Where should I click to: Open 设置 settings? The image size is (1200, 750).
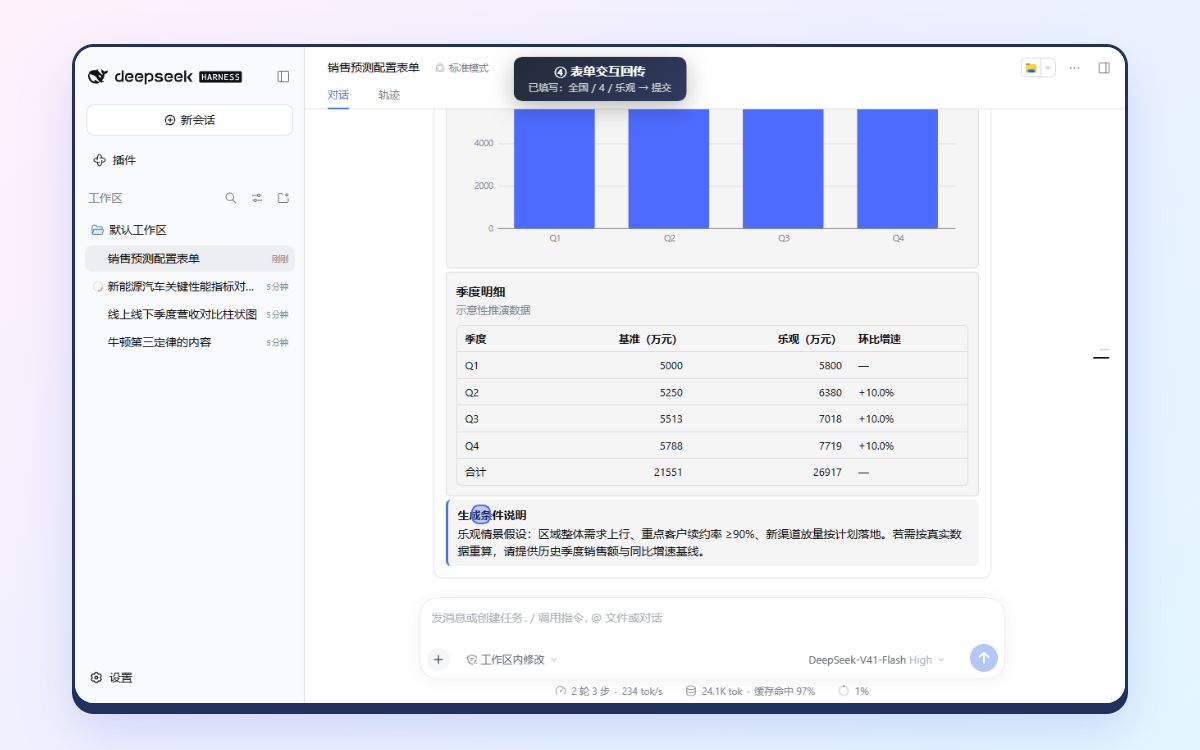coord(111,678)
